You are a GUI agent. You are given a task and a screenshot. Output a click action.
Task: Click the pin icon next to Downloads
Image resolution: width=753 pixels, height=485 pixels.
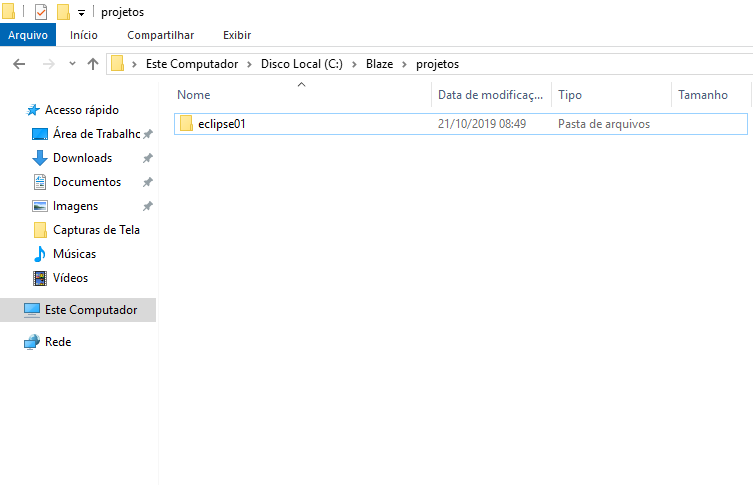pyautogui.click(x=148, y=158)
